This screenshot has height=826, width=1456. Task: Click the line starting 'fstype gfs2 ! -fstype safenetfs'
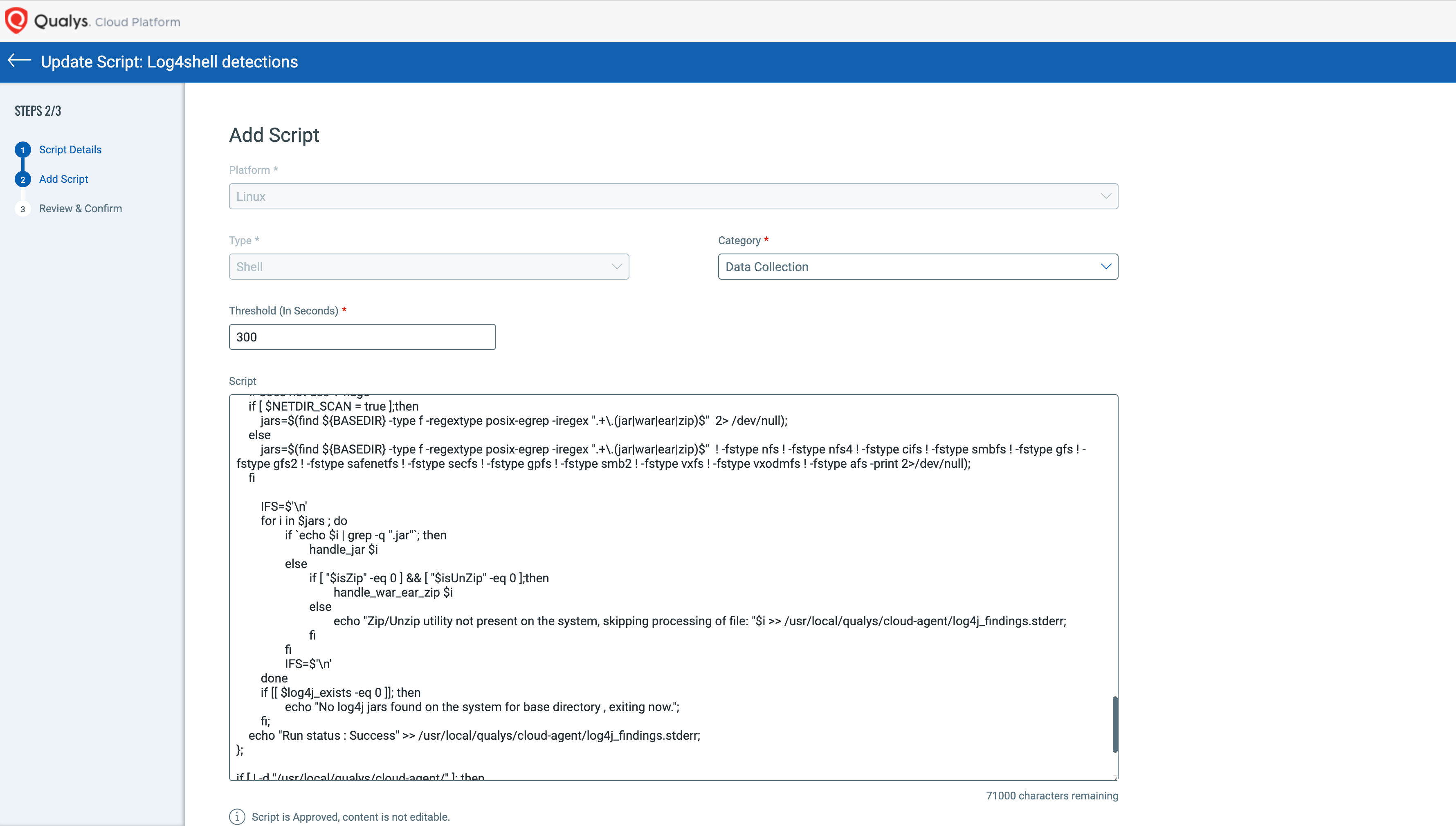[x=604, y=463]
